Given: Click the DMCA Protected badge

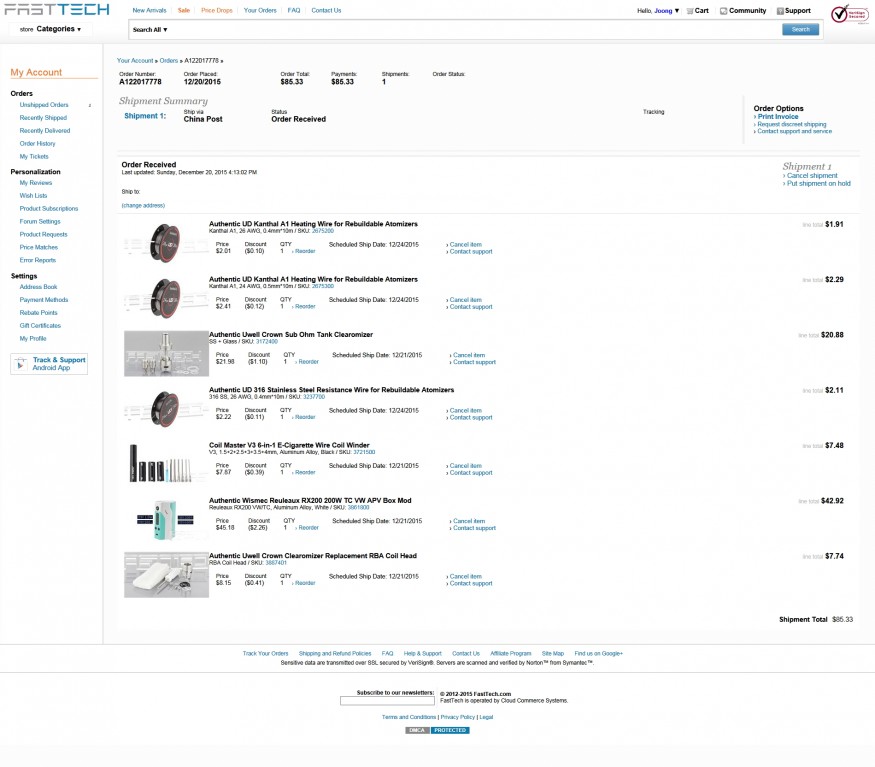Looking at the screenshot, I should (x=437, y=730).
